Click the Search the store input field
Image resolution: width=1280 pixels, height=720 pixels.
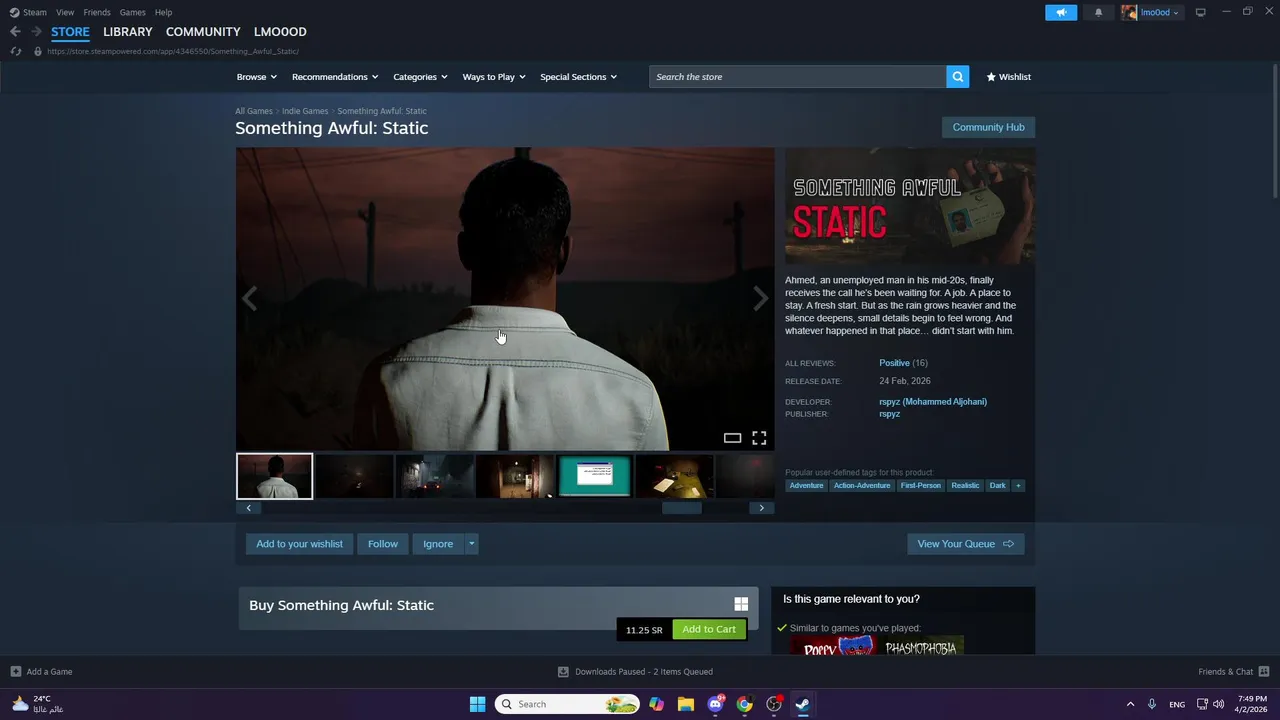coord(798,77)
